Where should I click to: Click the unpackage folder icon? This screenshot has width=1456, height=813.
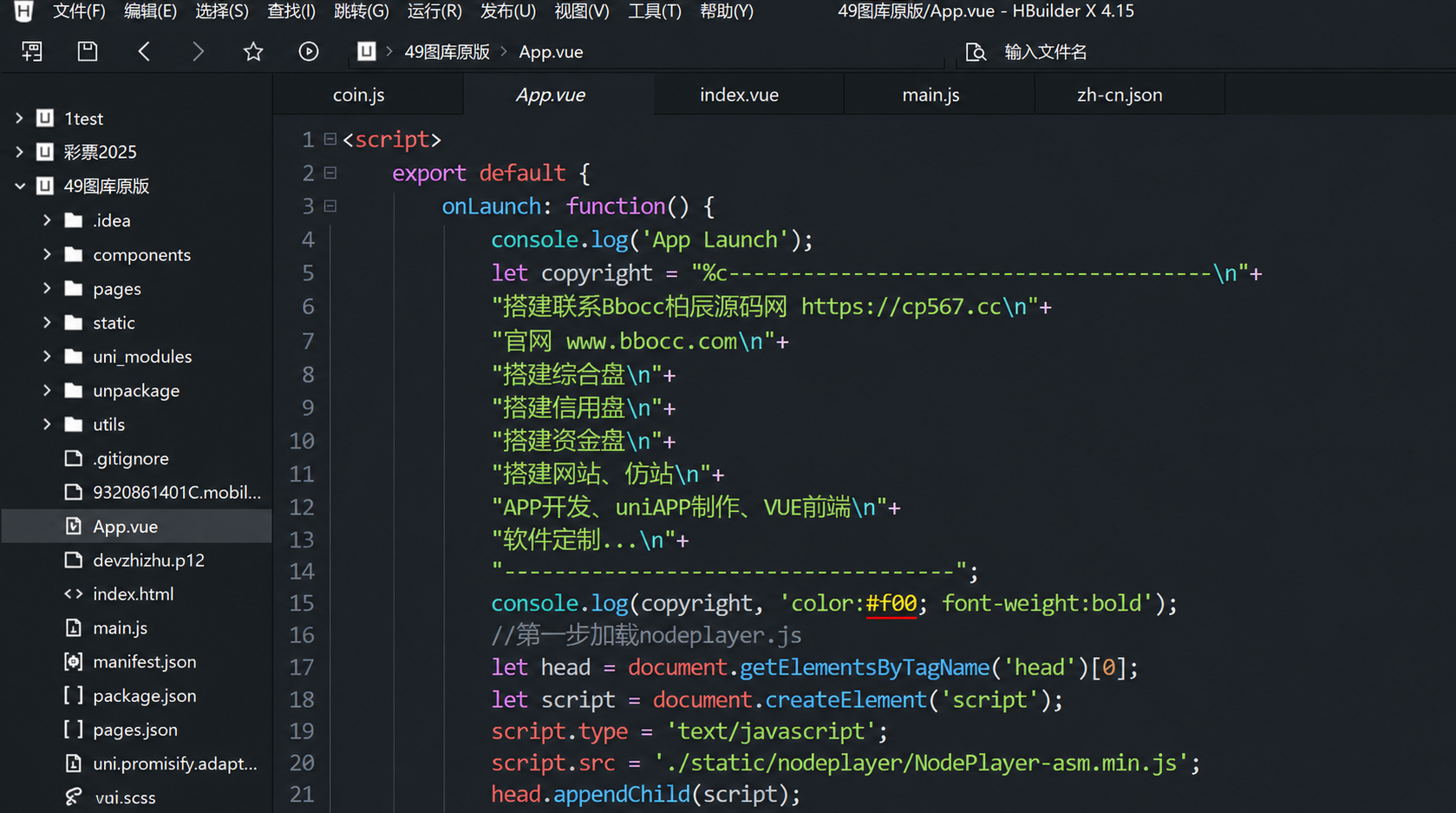pyautogui.click(x=74, y=390)
